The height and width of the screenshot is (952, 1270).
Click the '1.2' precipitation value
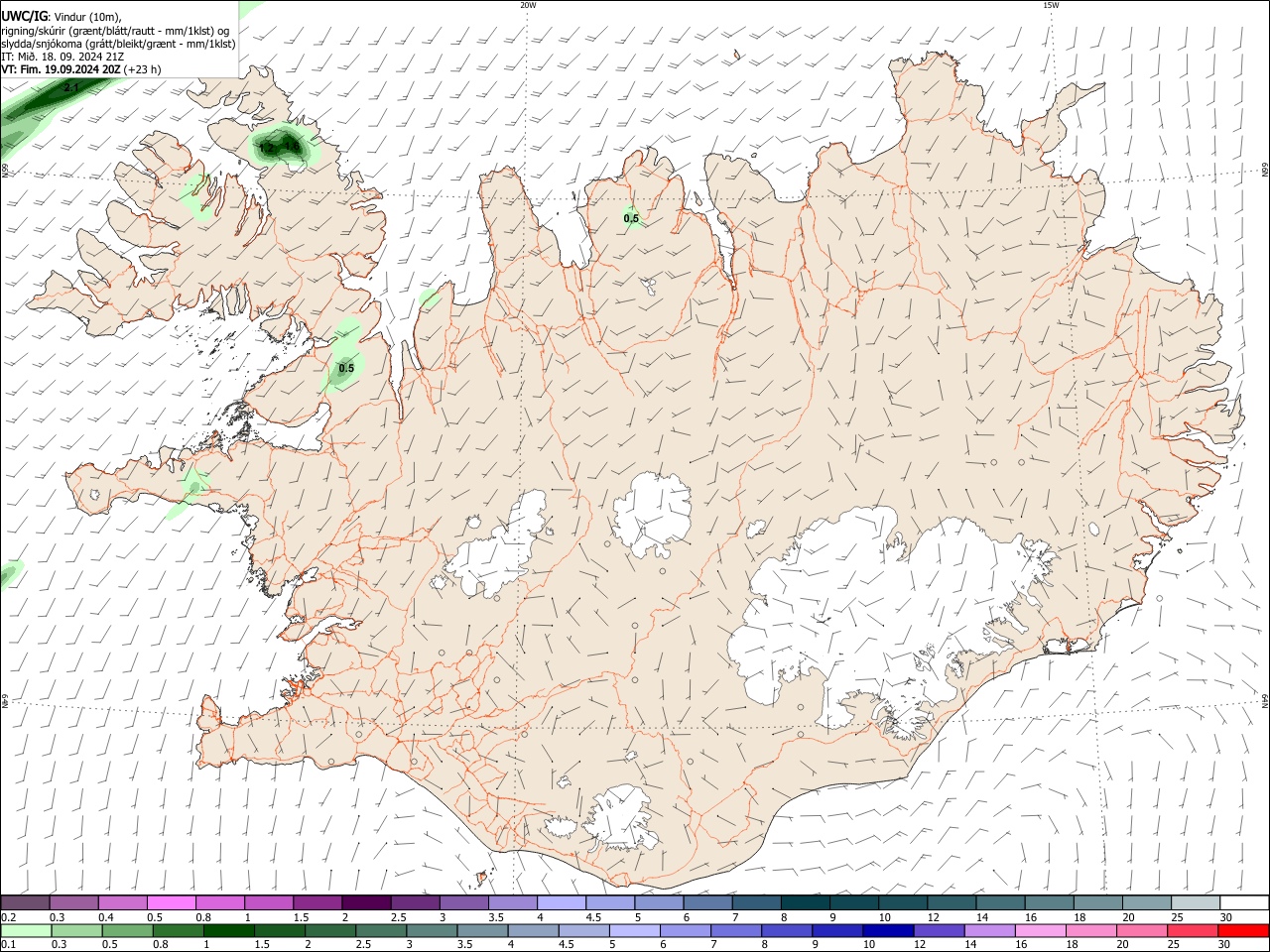pyautogui.click(x=266, y=148)
